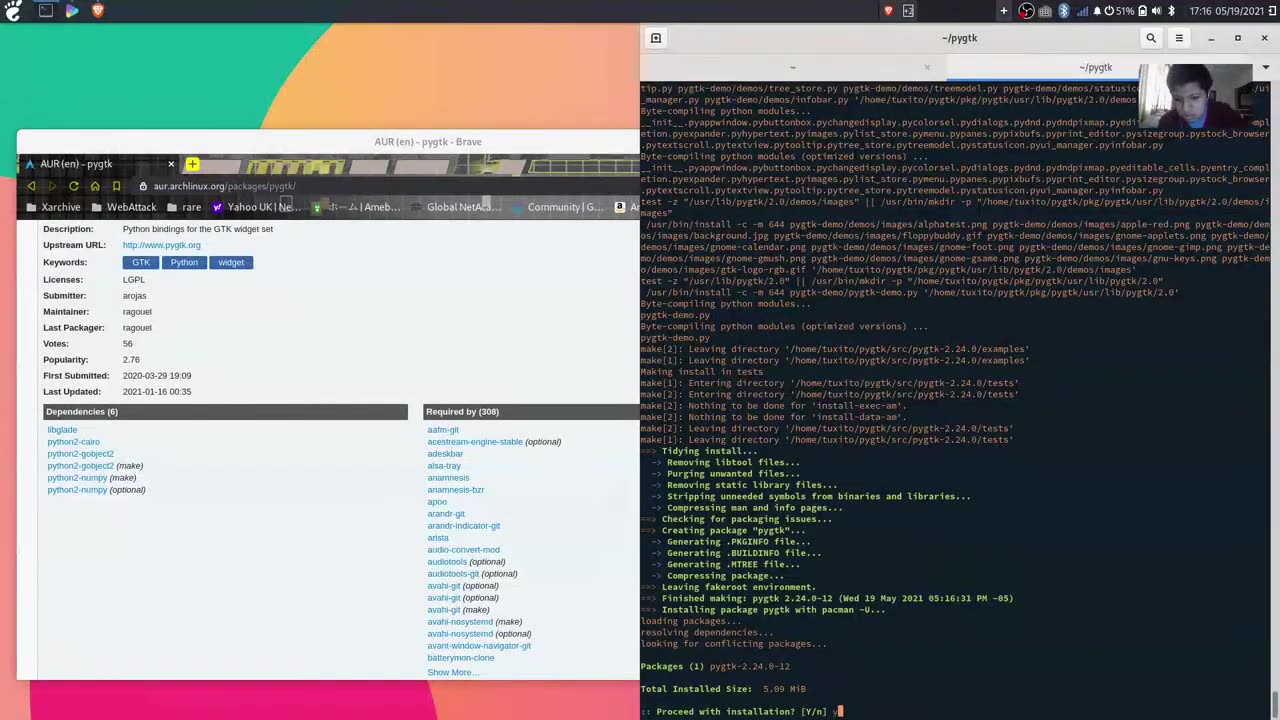Select the AUR (en) - pygtk browser tab
Image resolution: width=1280 pixels, height=720 pixels.
(97, 164)
